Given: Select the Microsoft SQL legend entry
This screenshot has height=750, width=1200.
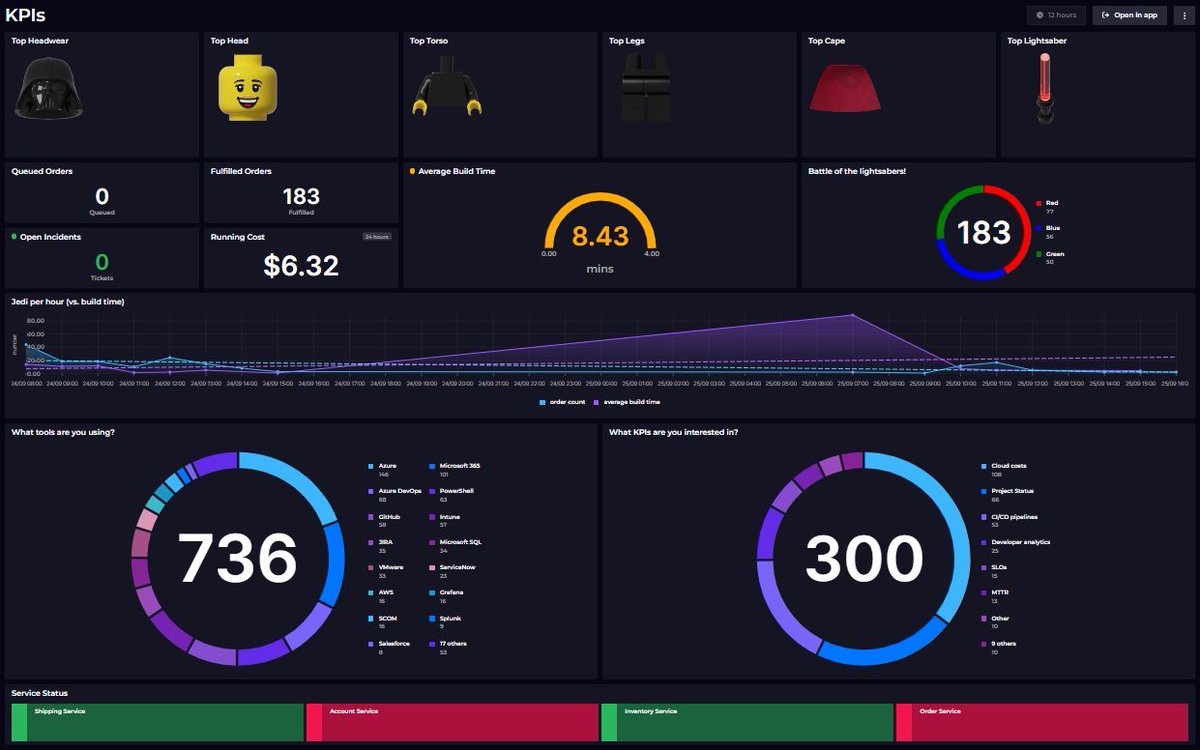Looking at the screenshot, I should 455,546.
